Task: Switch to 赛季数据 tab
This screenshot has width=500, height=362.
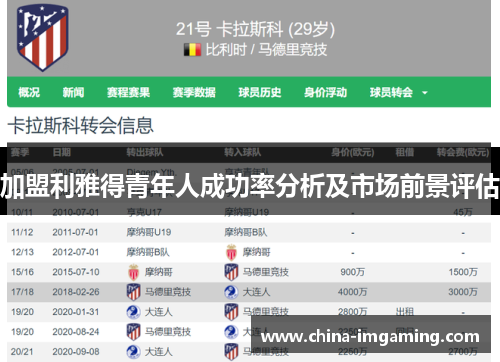Action: click(x=194, y=92)
